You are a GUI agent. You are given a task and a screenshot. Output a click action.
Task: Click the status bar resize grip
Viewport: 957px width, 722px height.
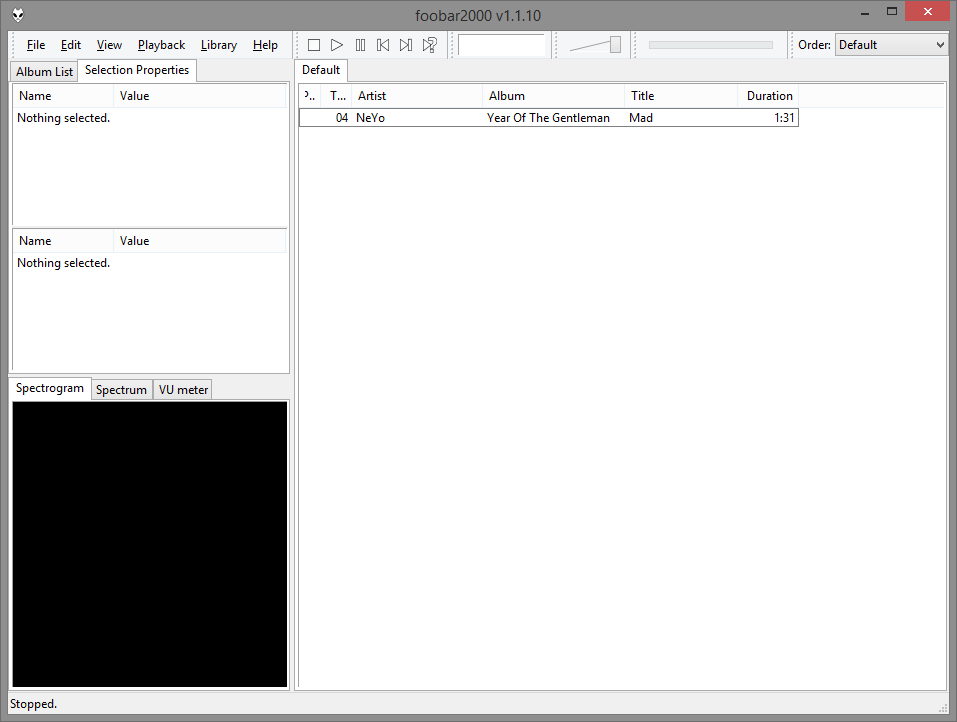pos(943,707)
